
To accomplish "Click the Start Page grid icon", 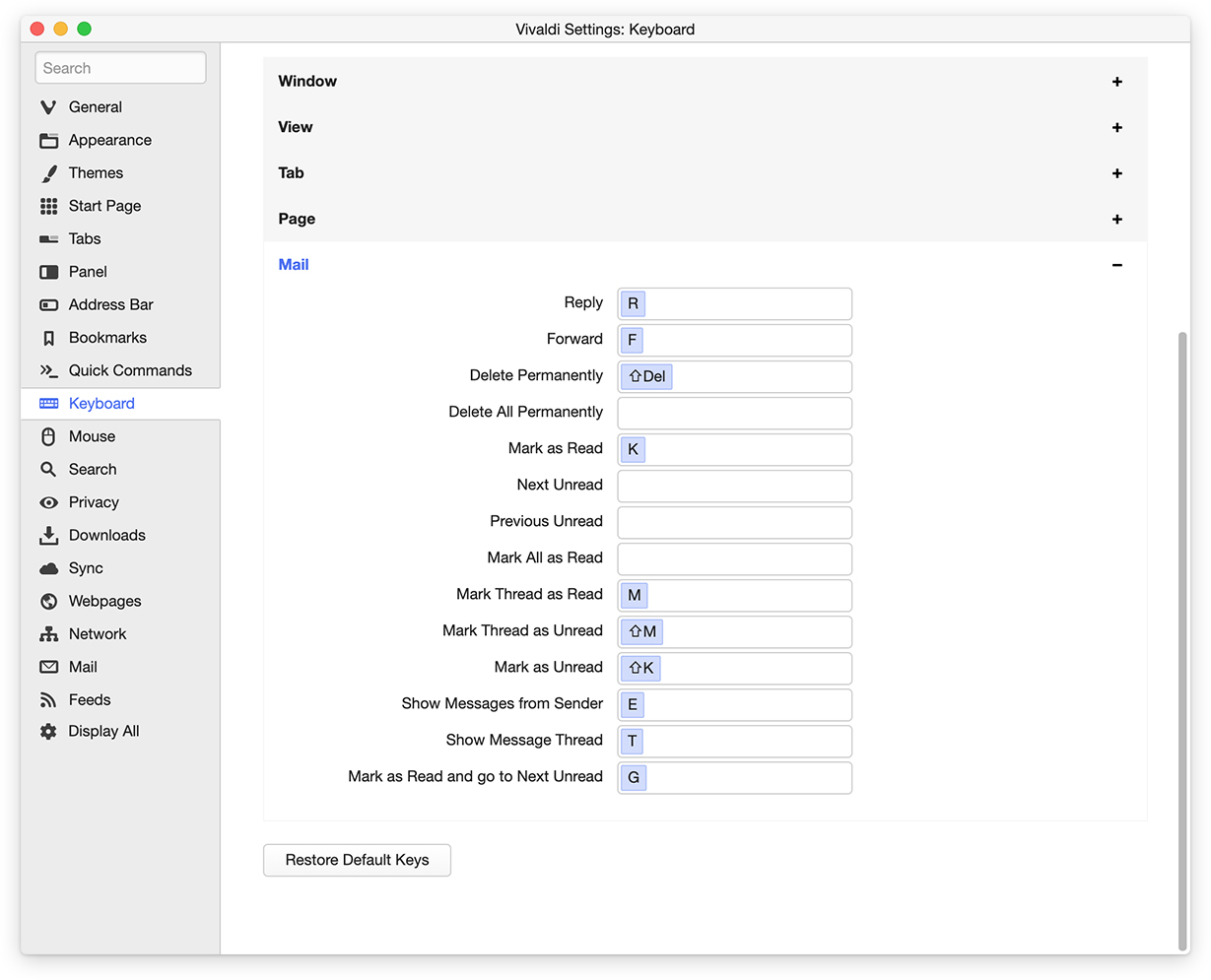I will (x=48, y=206).
